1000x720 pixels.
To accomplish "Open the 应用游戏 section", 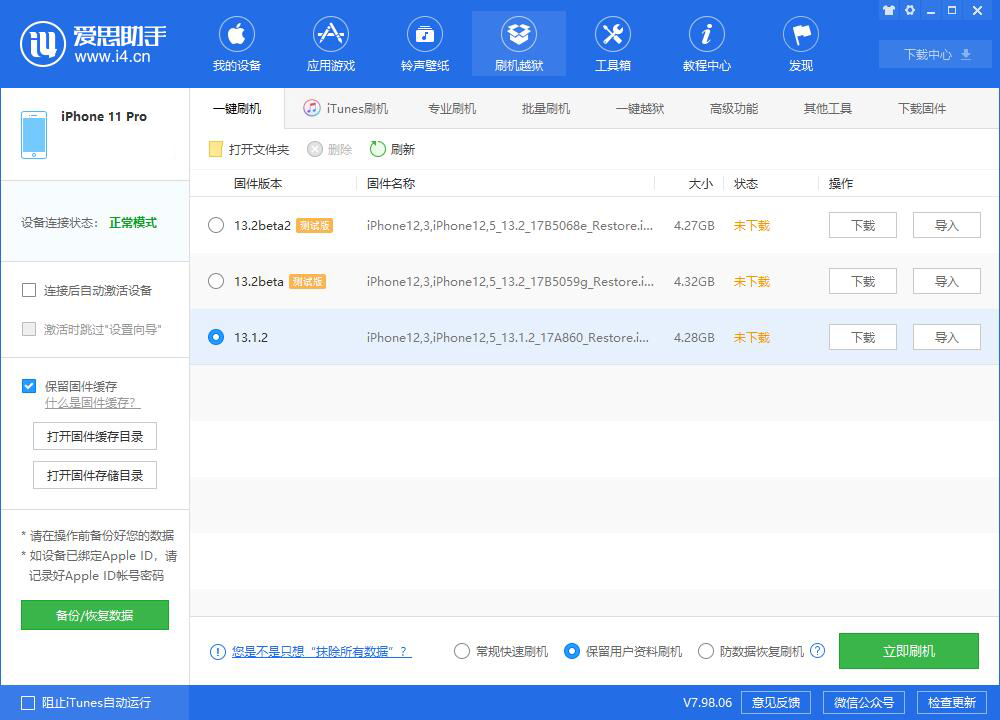I will point(330,43).
